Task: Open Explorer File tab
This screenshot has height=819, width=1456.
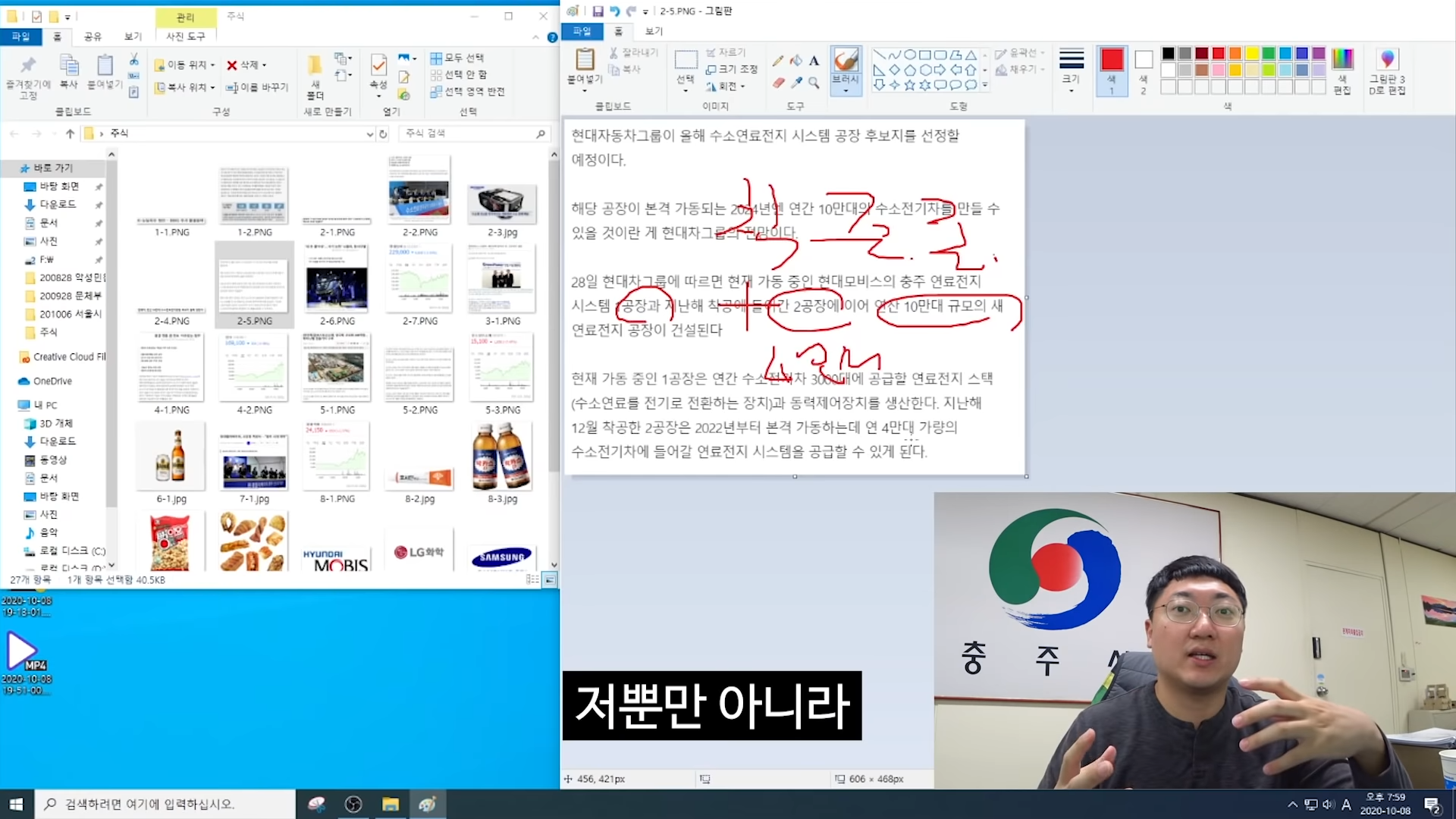Action: (x=20, y=36)
